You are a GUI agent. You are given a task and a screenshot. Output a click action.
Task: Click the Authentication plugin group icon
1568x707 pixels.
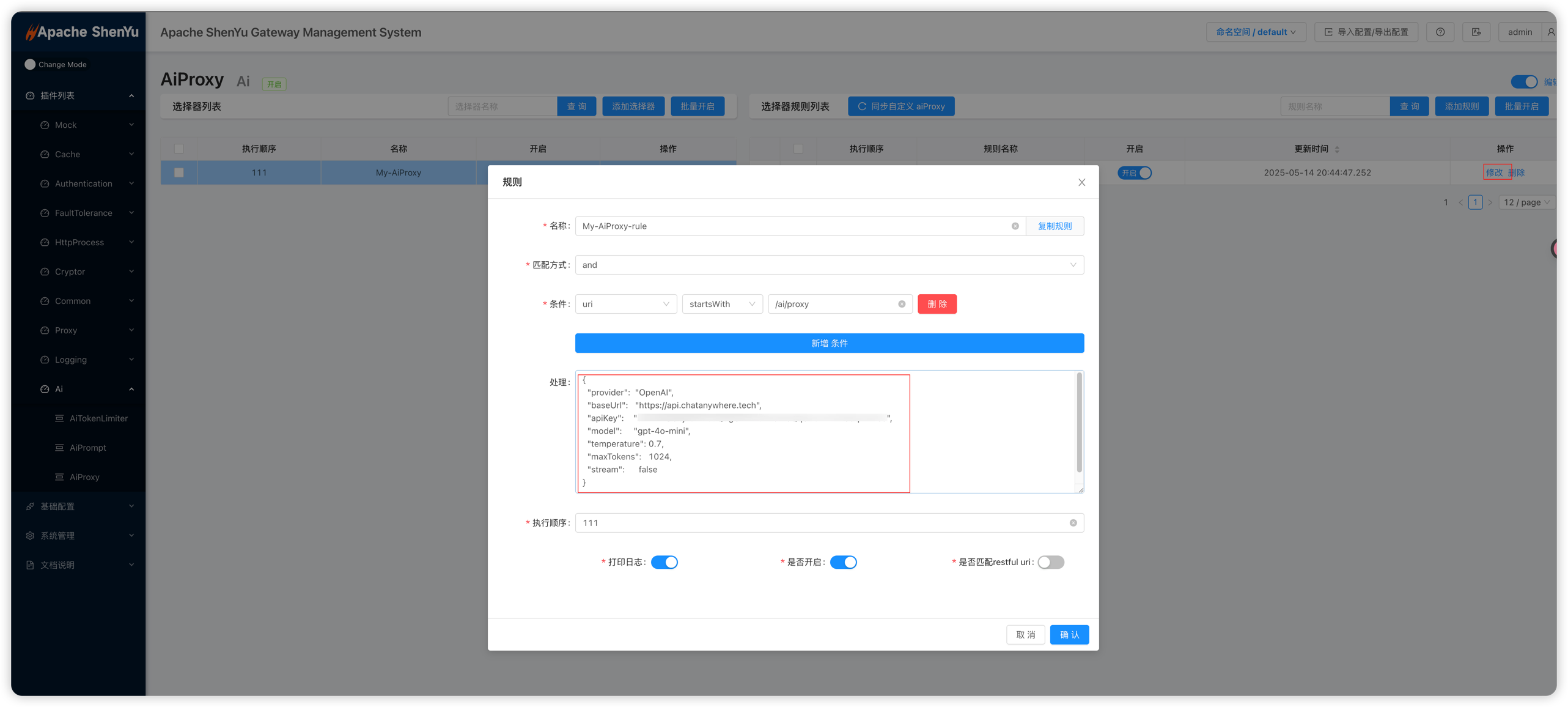(x=45, y=183)
